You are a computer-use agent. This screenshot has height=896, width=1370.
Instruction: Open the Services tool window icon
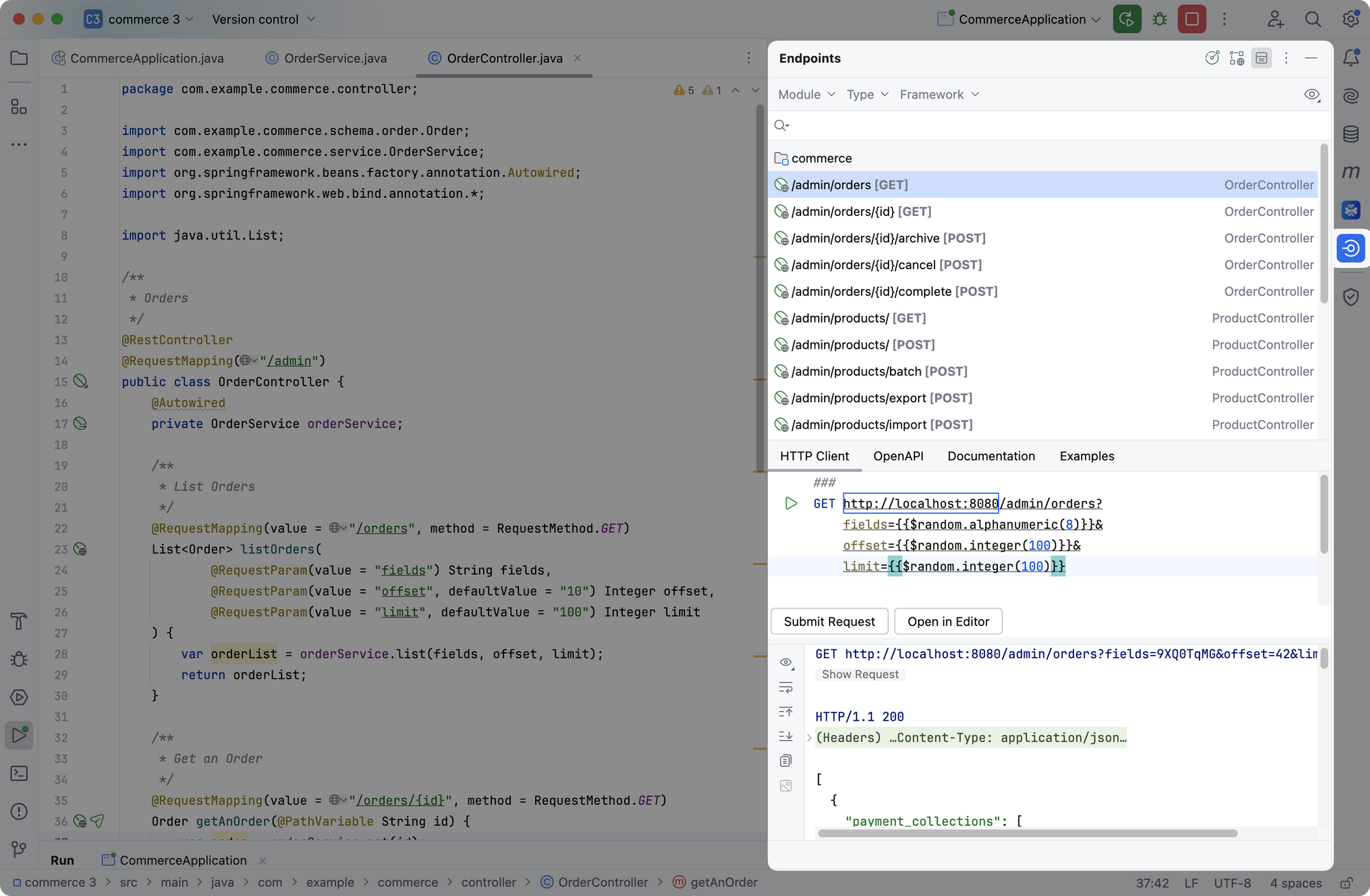pyautogui.click(x=19, y=697)
